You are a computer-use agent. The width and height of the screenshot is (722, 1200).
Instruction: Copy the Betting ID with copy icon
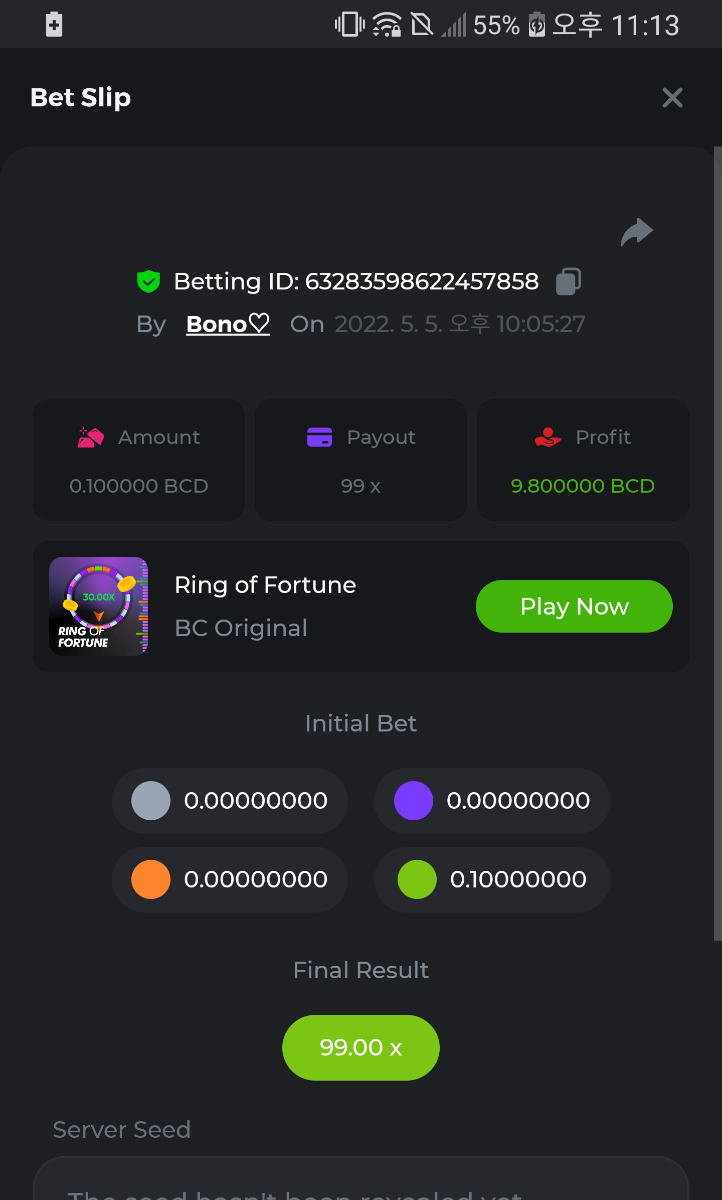pyautogui.click(x=568, y=282)
